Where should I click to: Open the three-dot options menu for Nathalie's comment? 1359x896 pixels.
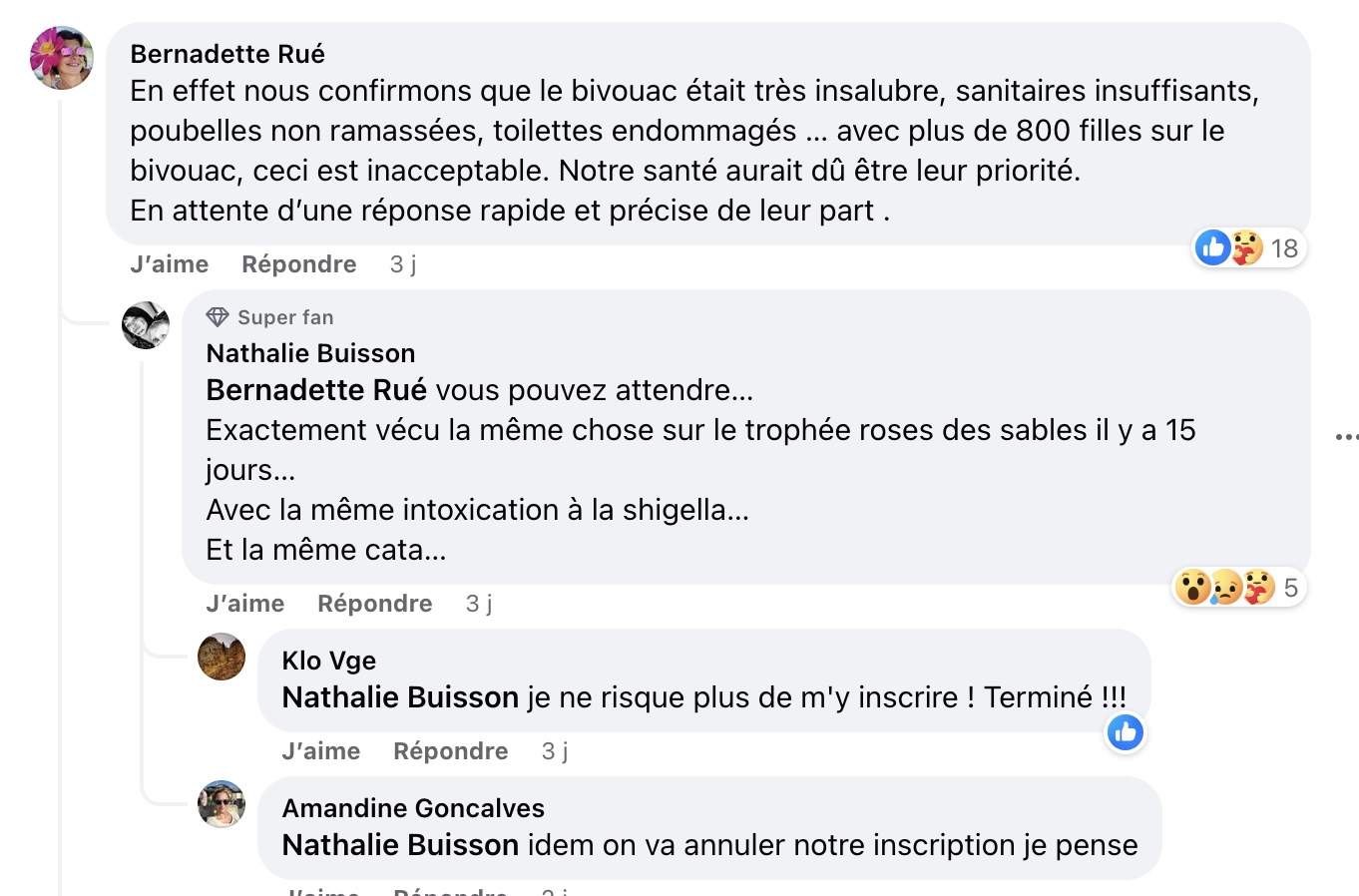[x=1346, y=437]
